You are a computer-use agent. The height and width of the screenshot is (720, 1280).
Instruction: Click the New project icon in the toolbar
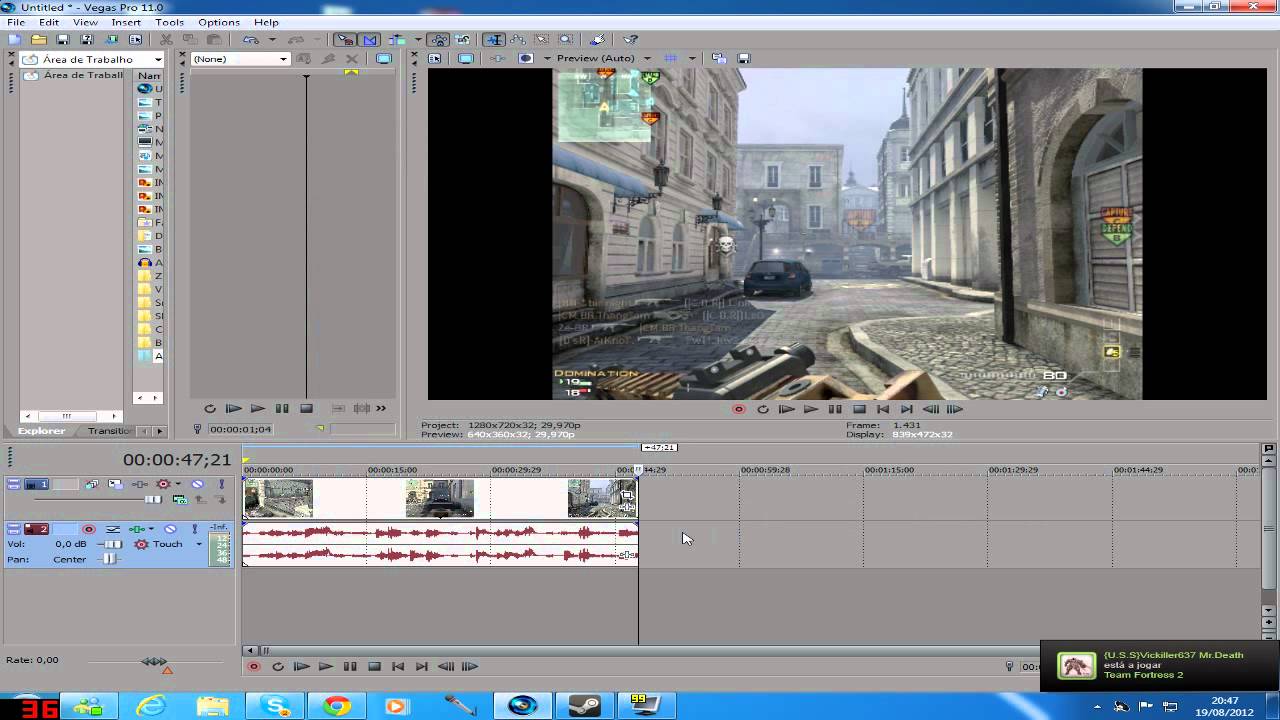14,40
